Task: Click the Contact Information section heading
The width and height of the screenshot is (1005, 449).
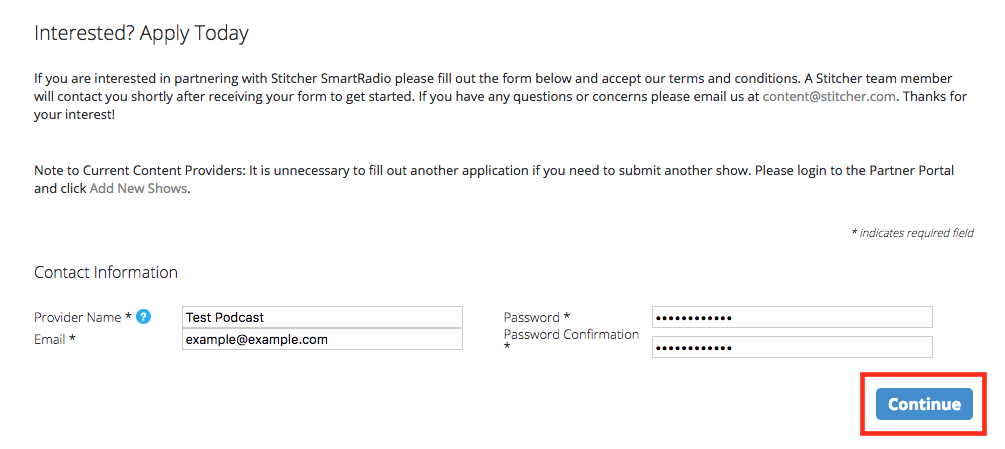Action: click(106, 272)
